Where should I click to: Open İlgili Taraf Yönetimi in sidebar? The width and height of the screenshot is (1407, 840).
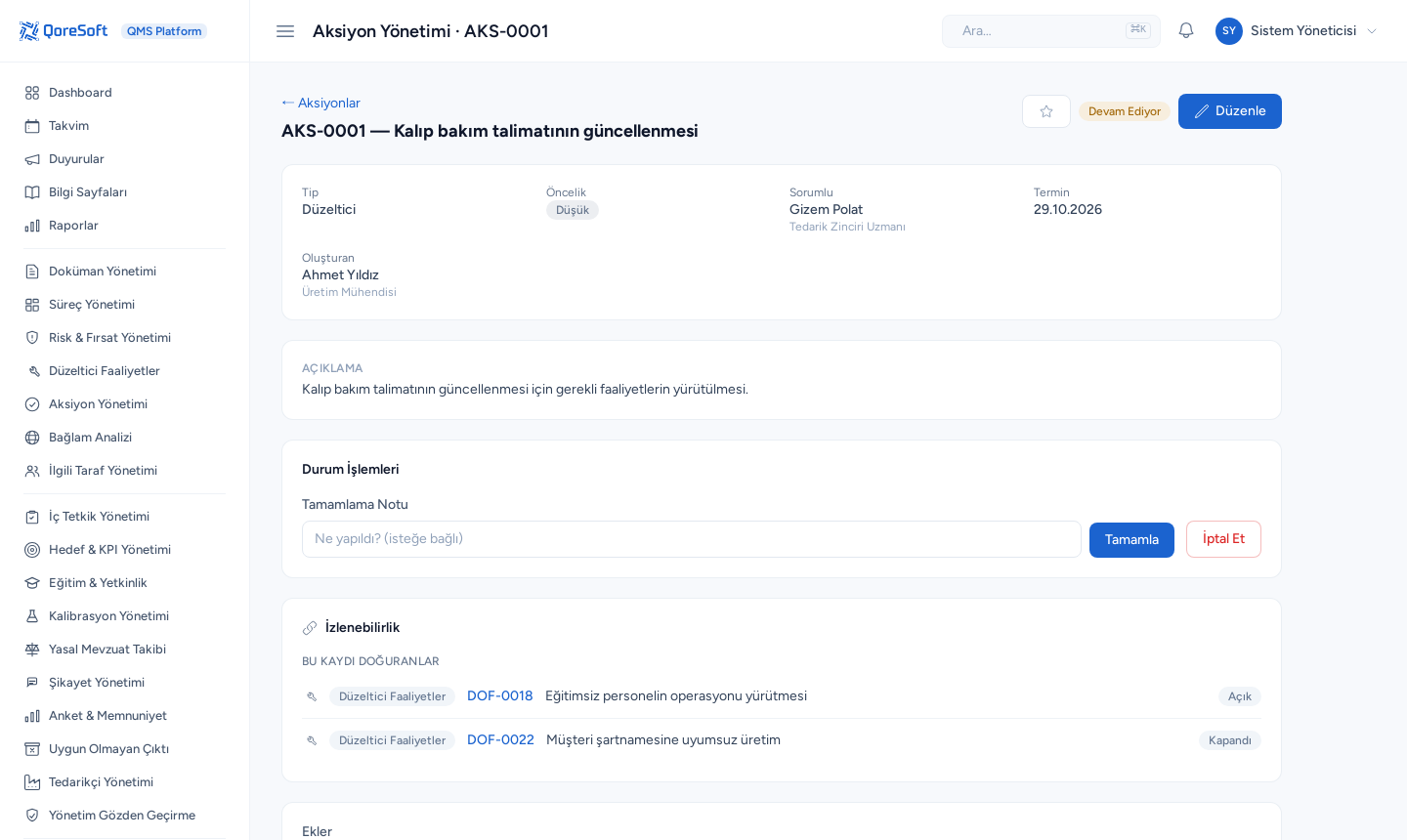[125, 471]
